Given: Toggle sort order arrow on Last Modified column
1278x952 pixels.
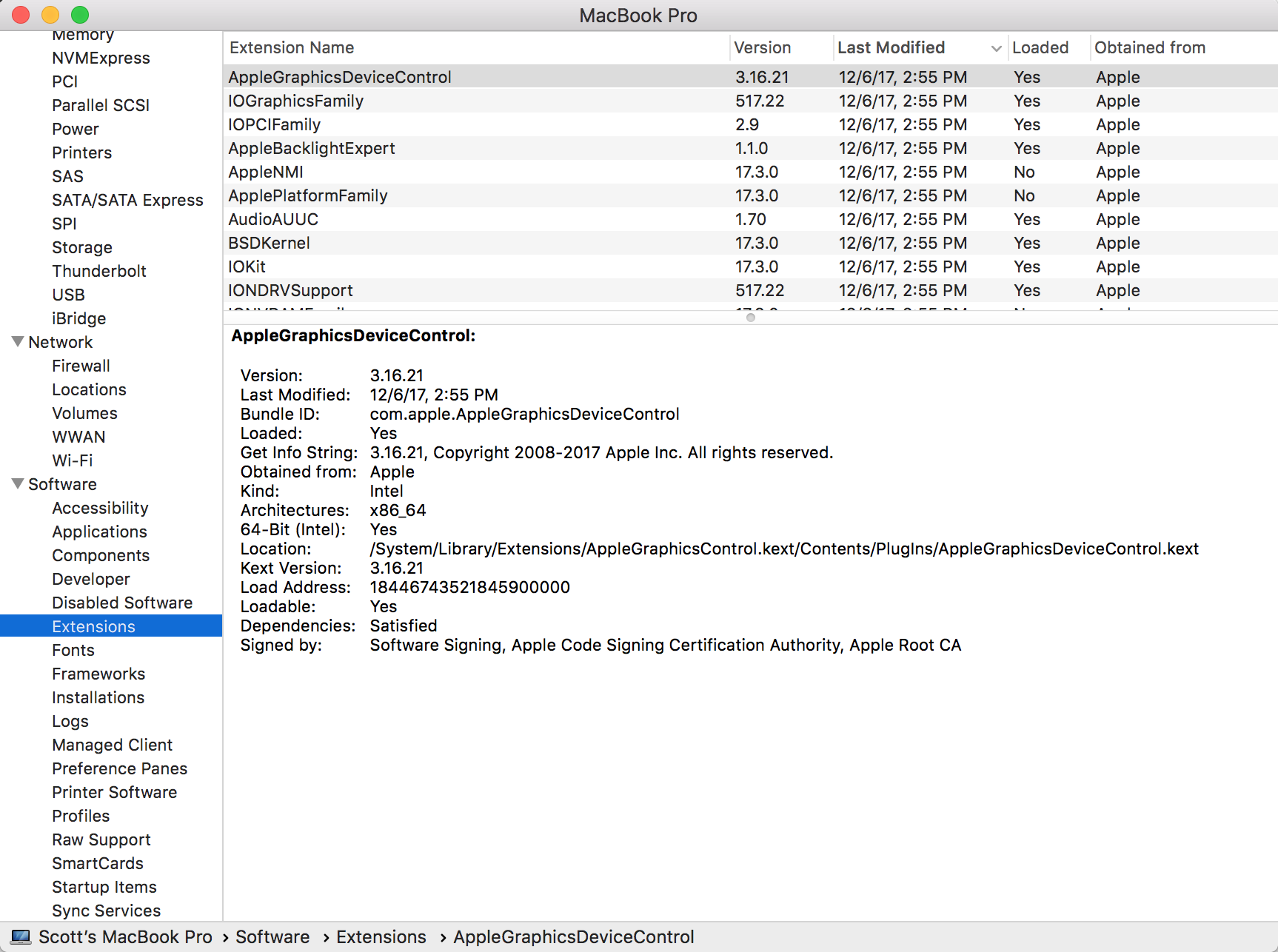Looking at the screenshot, I should (x=996, y=48).
